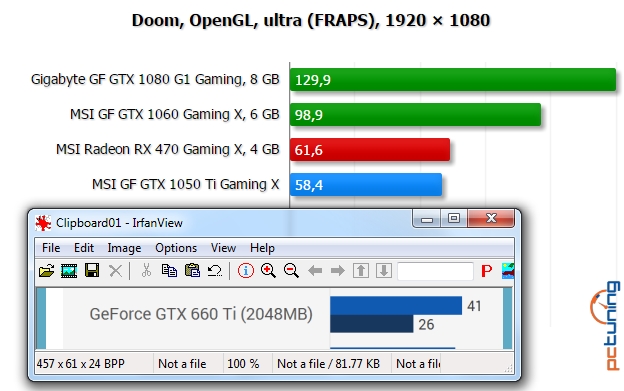624x391 pixels.
Task: Click 'MSI GF GTX 1060 Gaming X, 6 GB' label
Action: pyautogui.click(x=175, y=115)
